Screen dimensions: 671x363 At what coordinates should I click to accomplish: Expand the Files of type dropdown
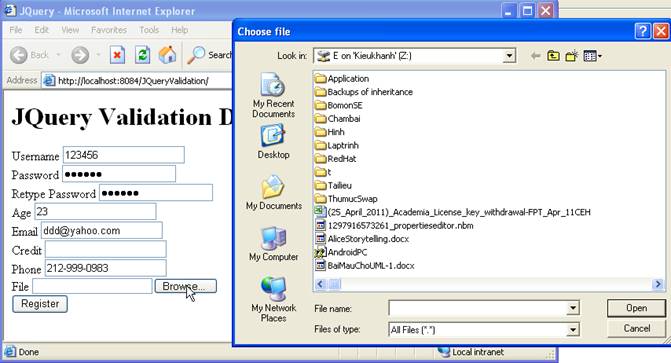click(573, 329)
